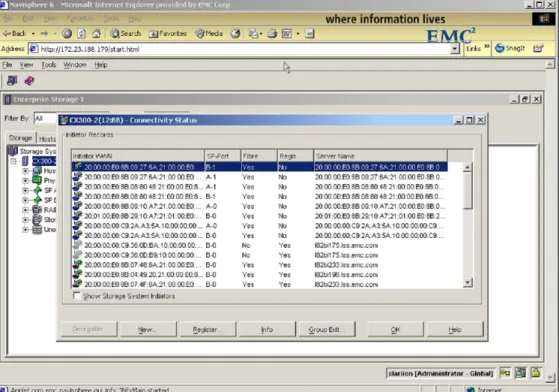Open the Media toolbar button
559x392 pixels.
[x=209, y=33]
